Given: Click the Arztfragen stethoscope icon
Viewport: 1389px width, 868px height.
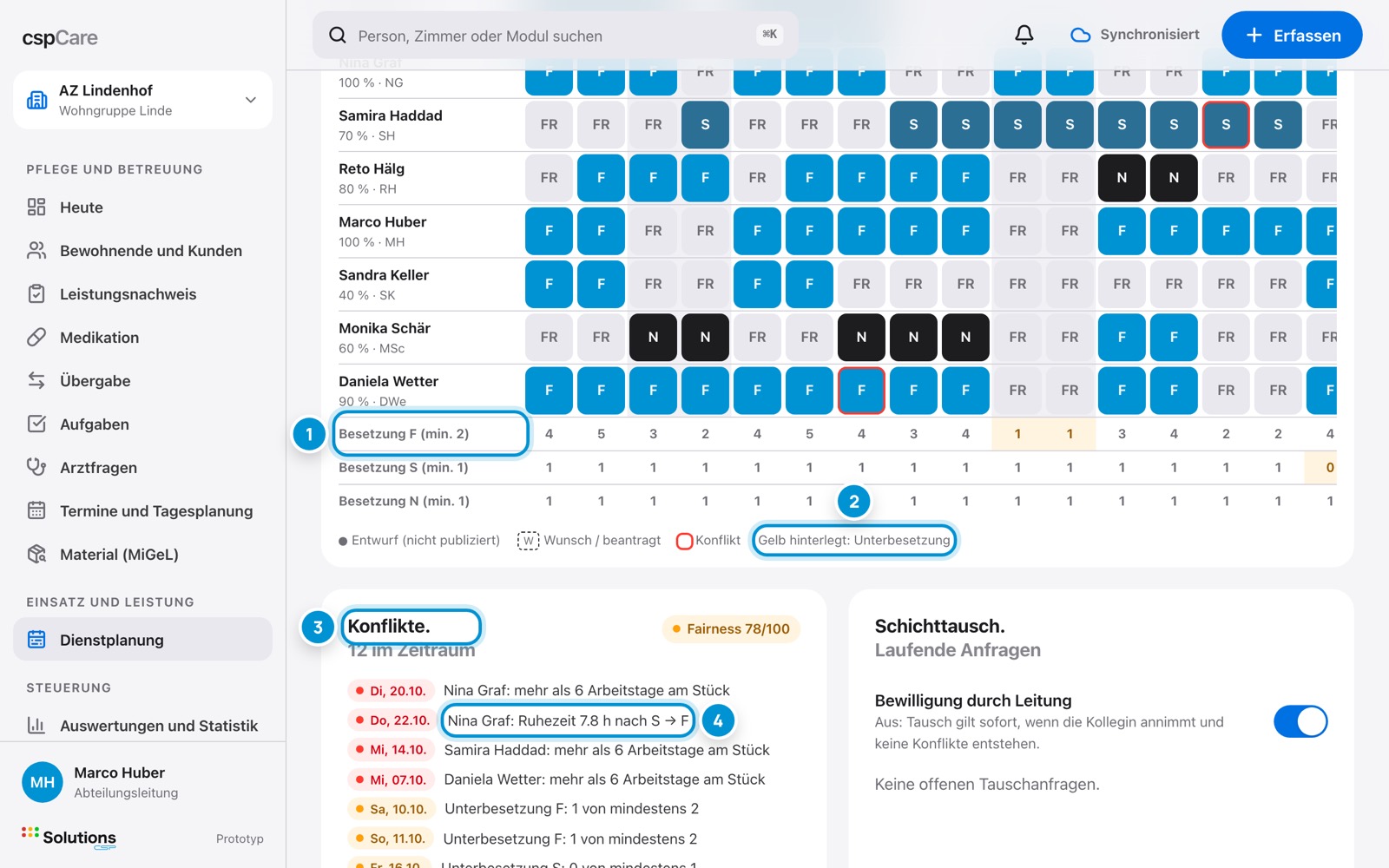Looking at the screenshot, I should click(x=36, y=467).
